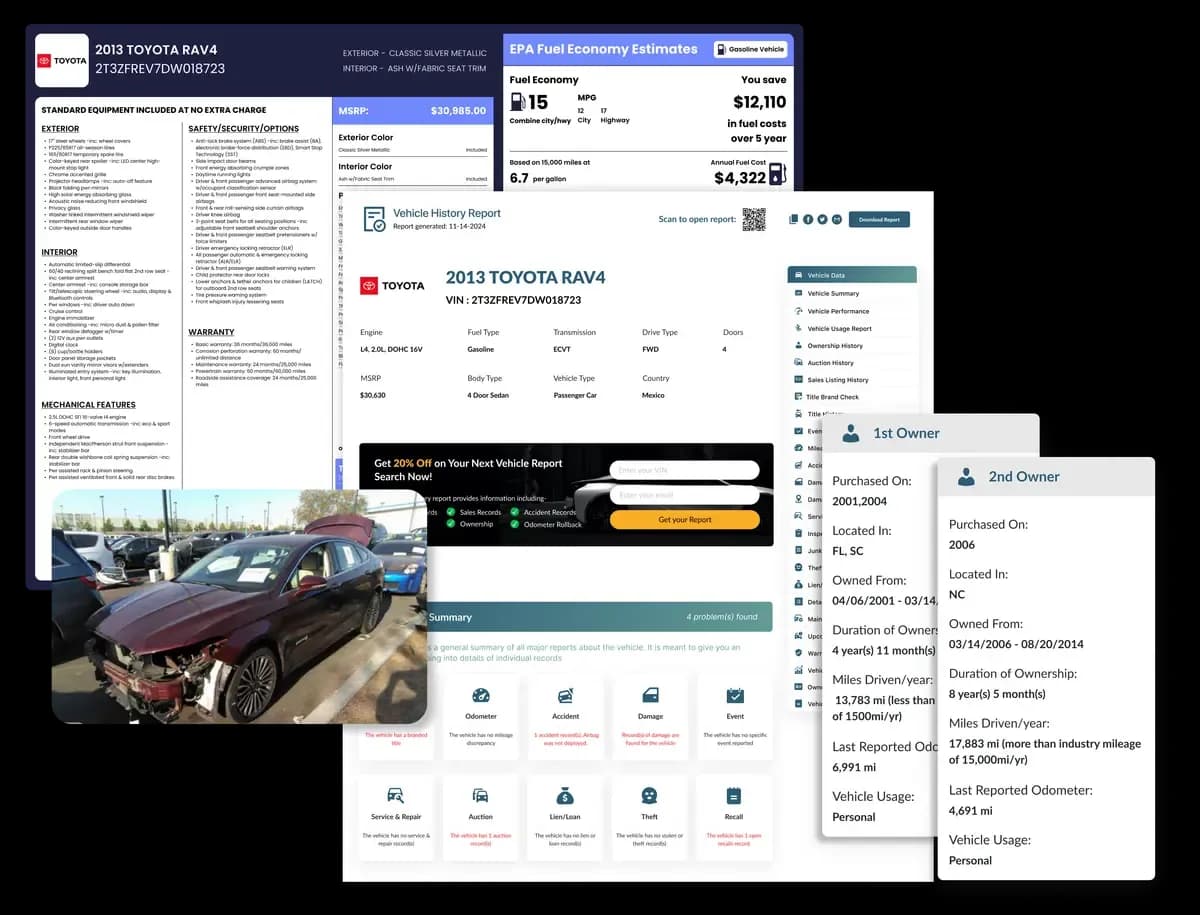
Task: Click 'ECVT' transmission value
Action: click(563, 350)
